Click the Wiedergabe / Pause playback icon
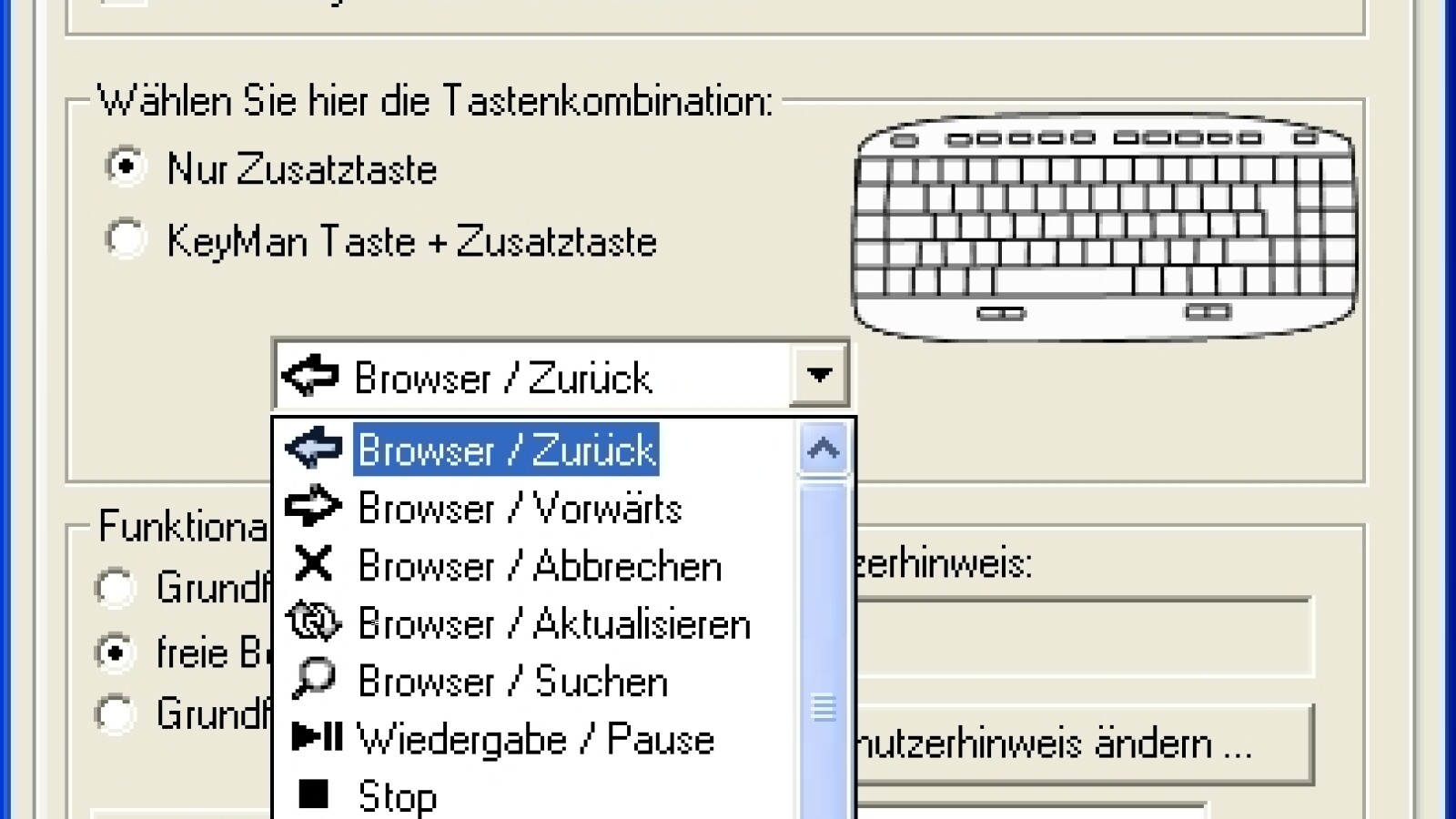The height and width of the screenshot is (819, 1456). click(314, 738)
